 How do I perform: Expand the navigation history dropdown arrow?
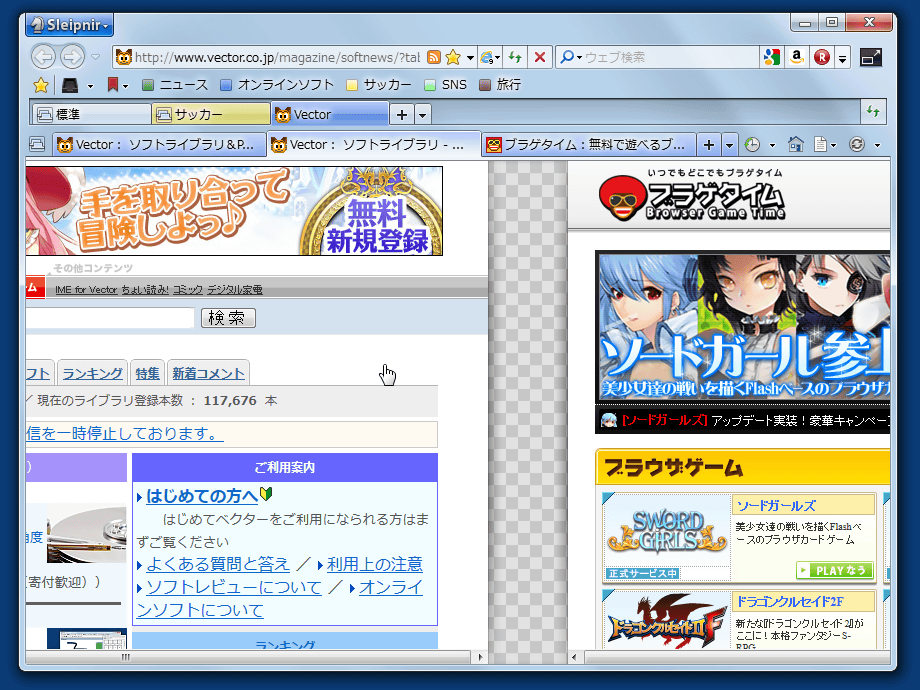[x=95, y=57]
